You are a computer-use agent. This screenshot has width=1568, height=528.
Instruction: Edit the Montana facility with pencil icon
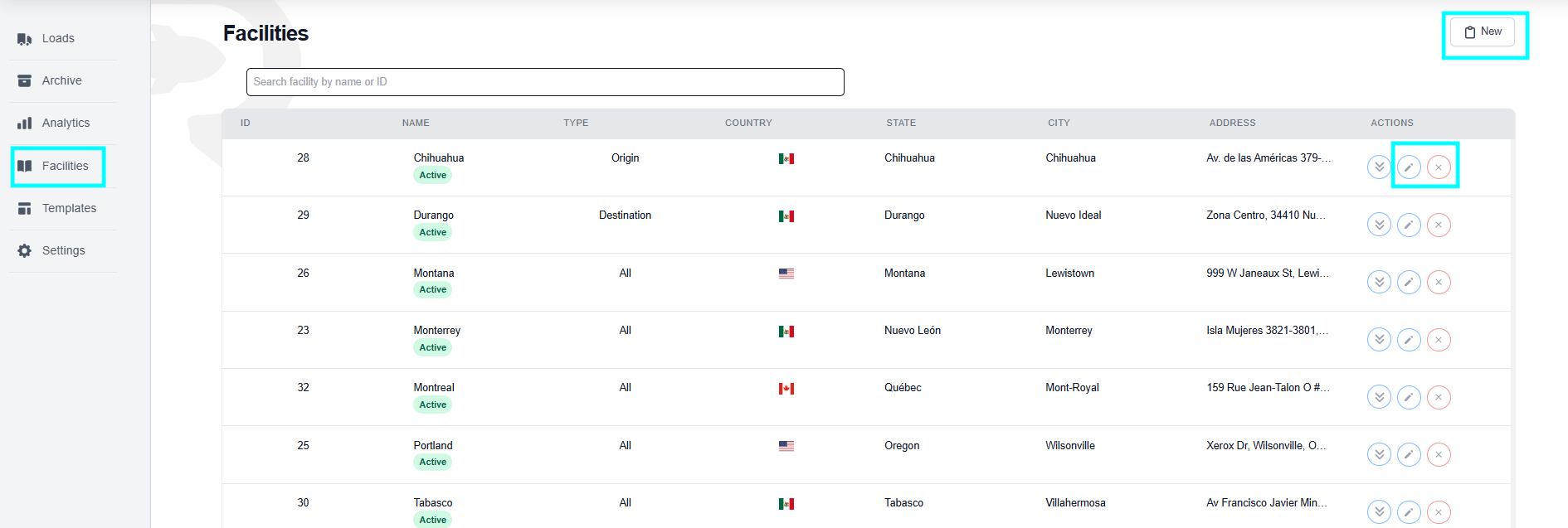[1409, 282]
